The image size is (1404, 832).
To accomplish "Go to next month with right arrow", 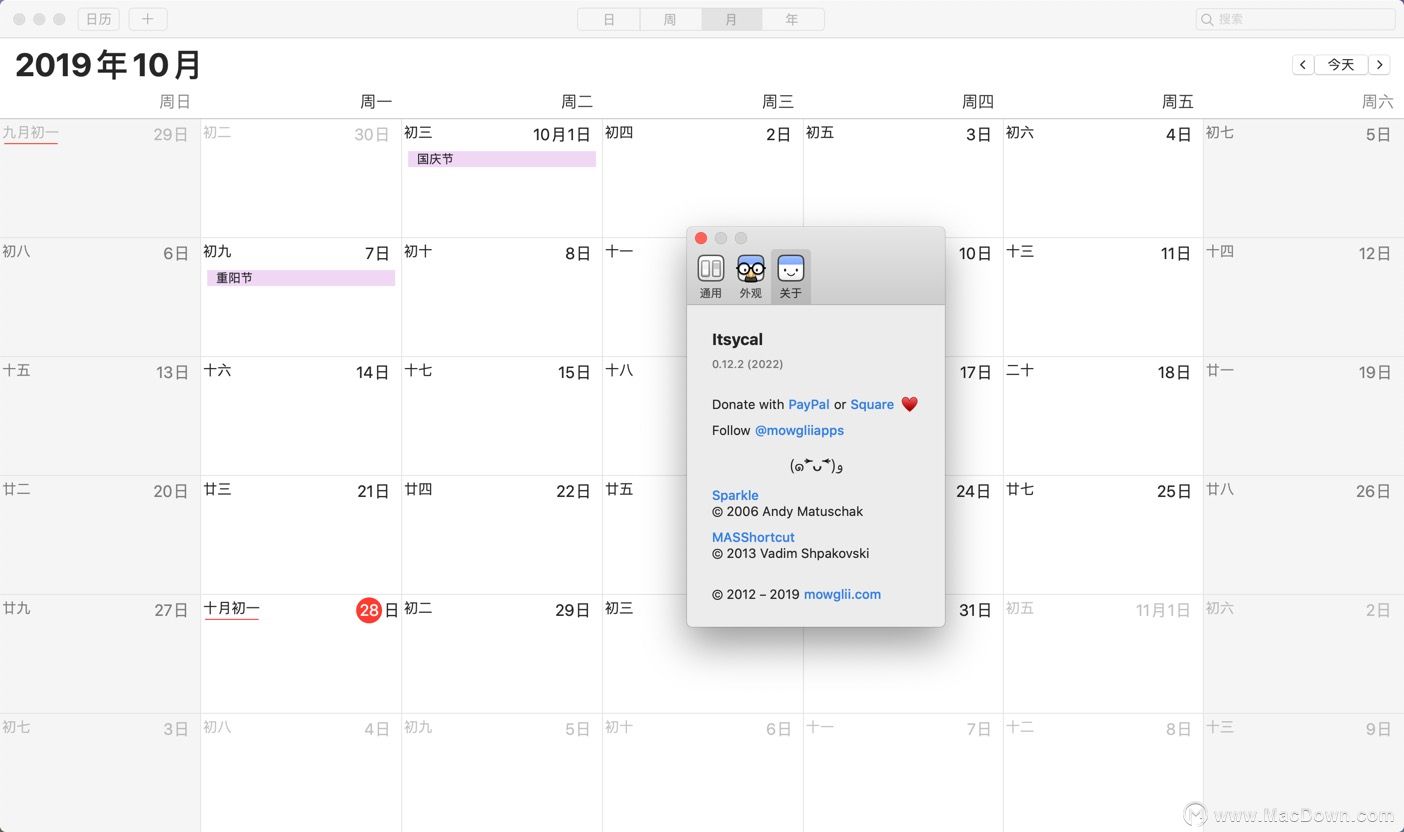I will click(1379, 65).
